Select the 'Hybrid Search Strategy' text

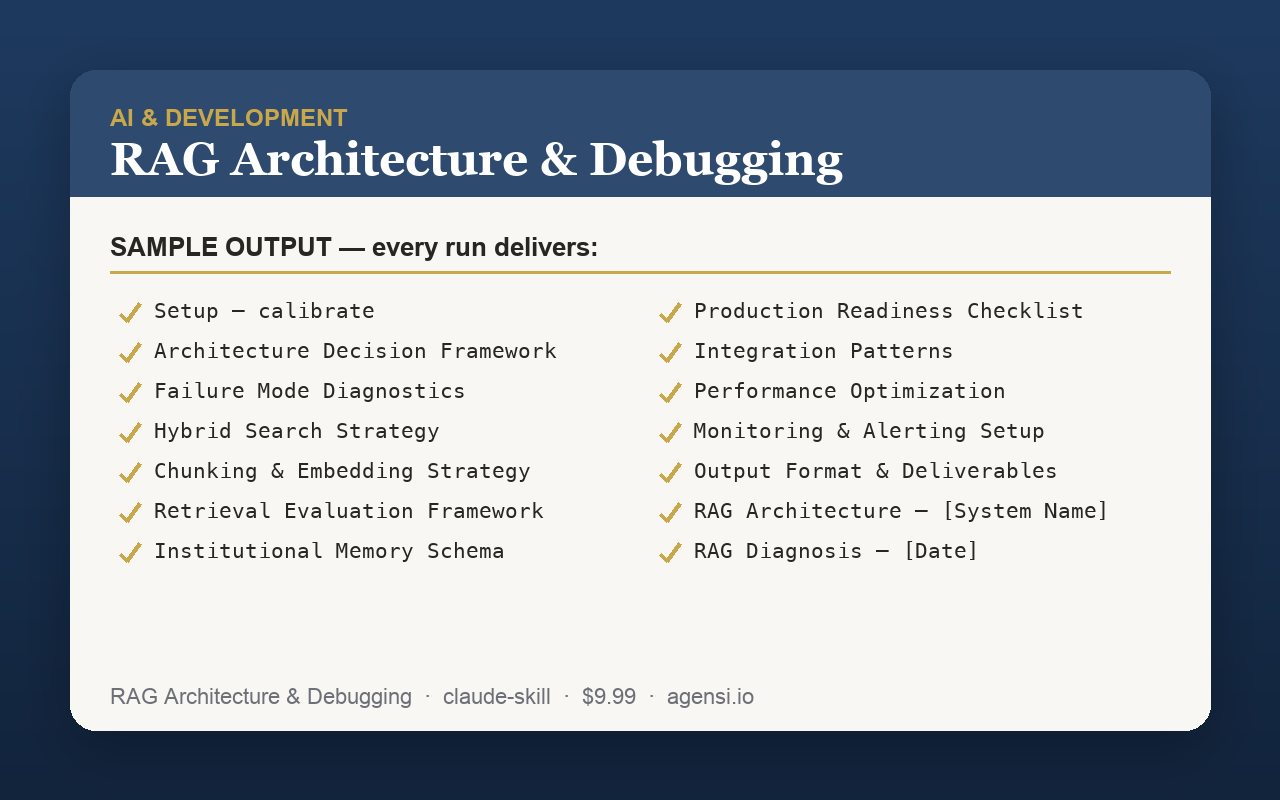[x=297, y=431]
